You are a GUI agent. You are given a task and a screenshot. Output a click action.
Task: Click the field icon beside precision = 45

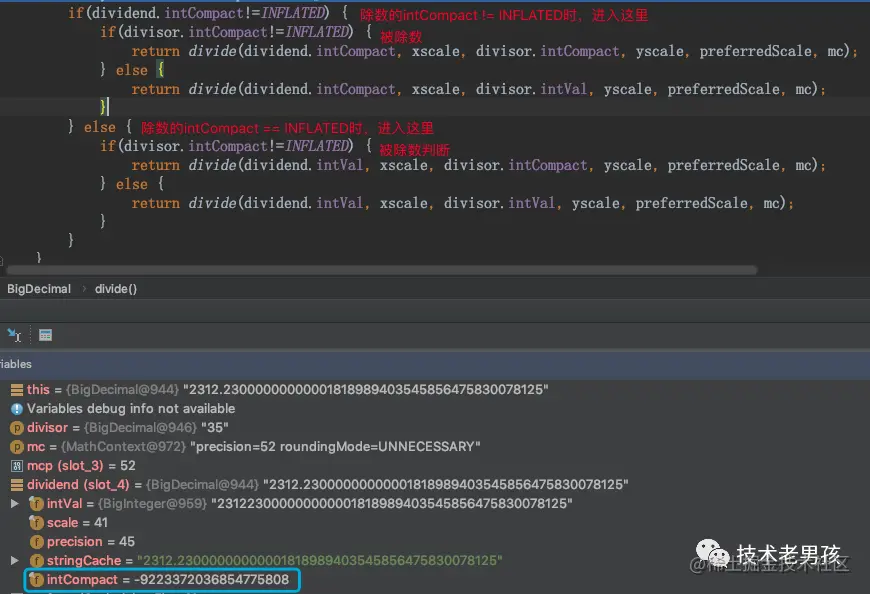tap(37, 542)
